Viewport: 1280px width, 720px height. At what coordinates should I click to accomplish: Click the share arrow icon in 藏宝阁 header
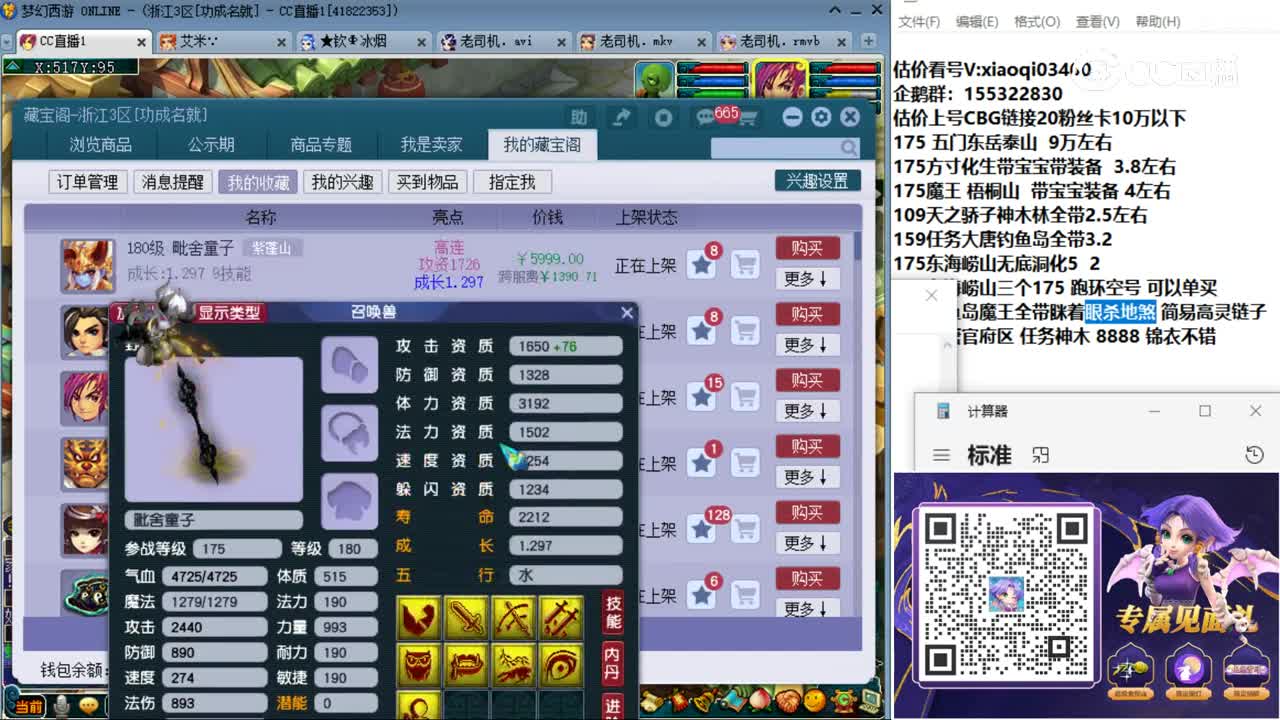[622, 117]
